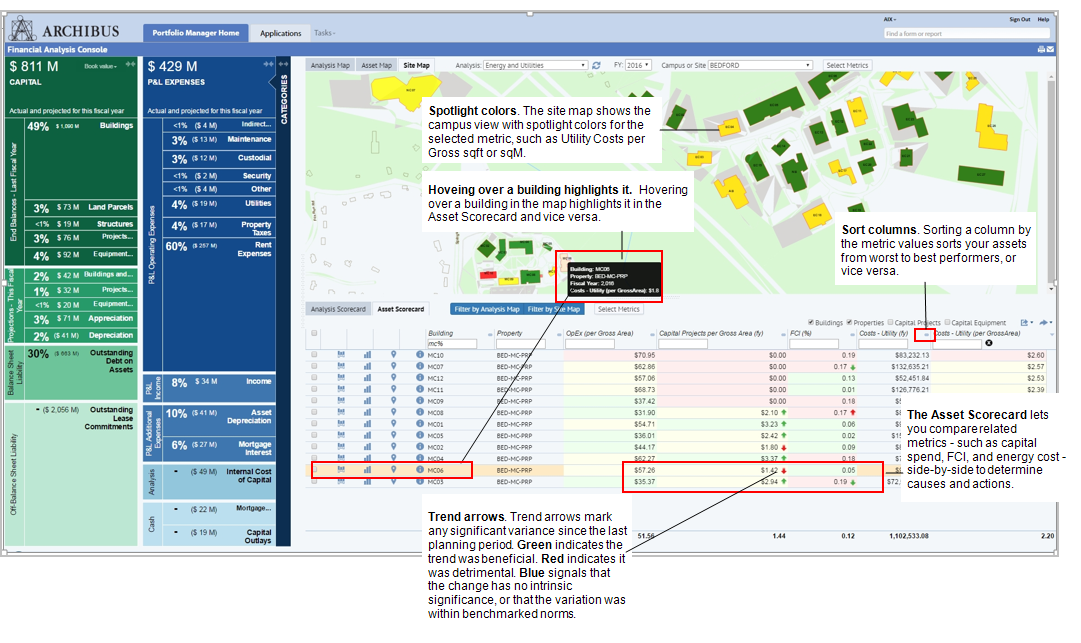The width and height of the screenshot is (1081, 643).
Task: Toggle the Buildings checkbox
Action: [x=811, y=322]
